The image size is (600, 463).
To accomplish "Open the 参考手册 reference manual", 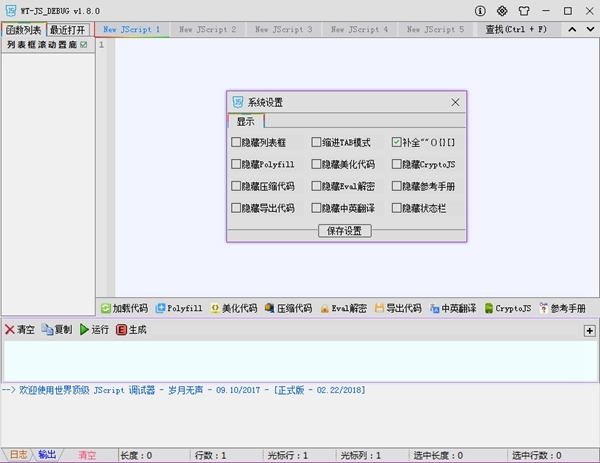I will coord(562,308).
